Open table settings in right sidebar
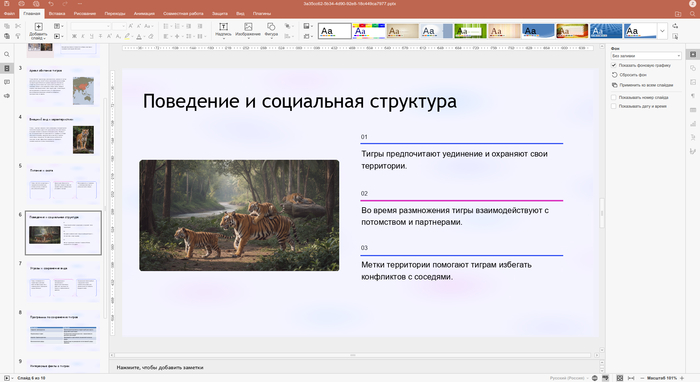700x382 pixels. [693, 110]
